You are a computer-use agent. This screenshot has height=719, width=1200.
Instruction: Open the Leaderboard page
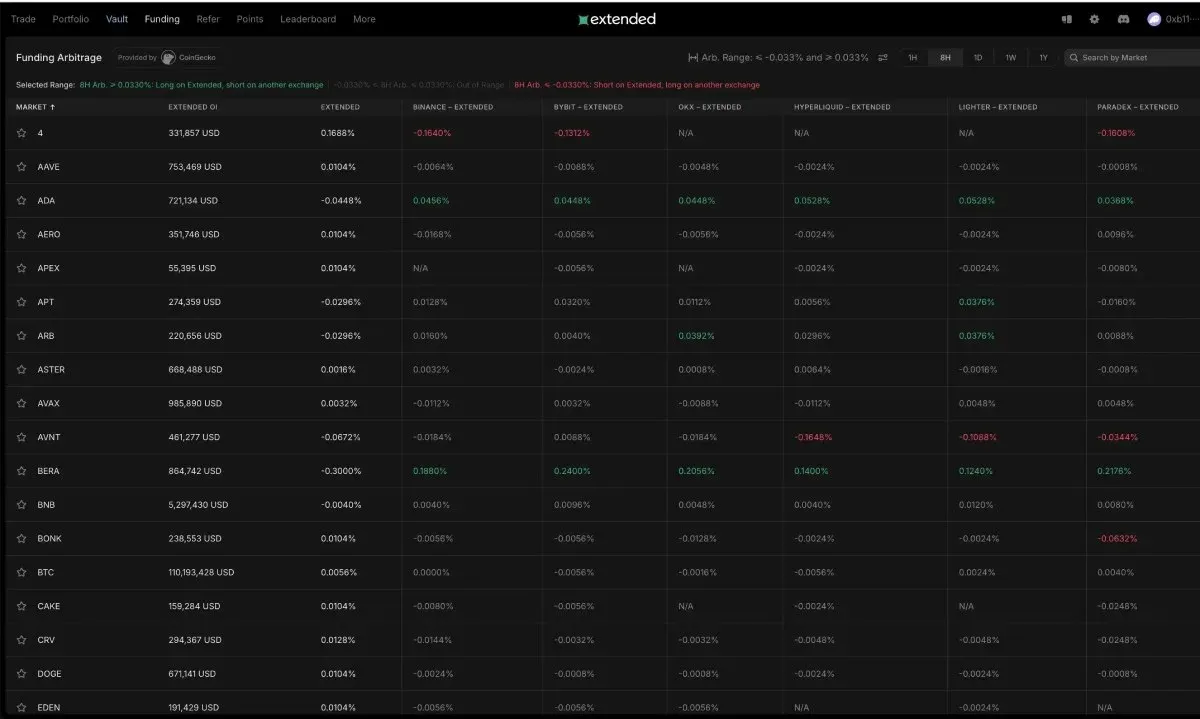point(308,19)
